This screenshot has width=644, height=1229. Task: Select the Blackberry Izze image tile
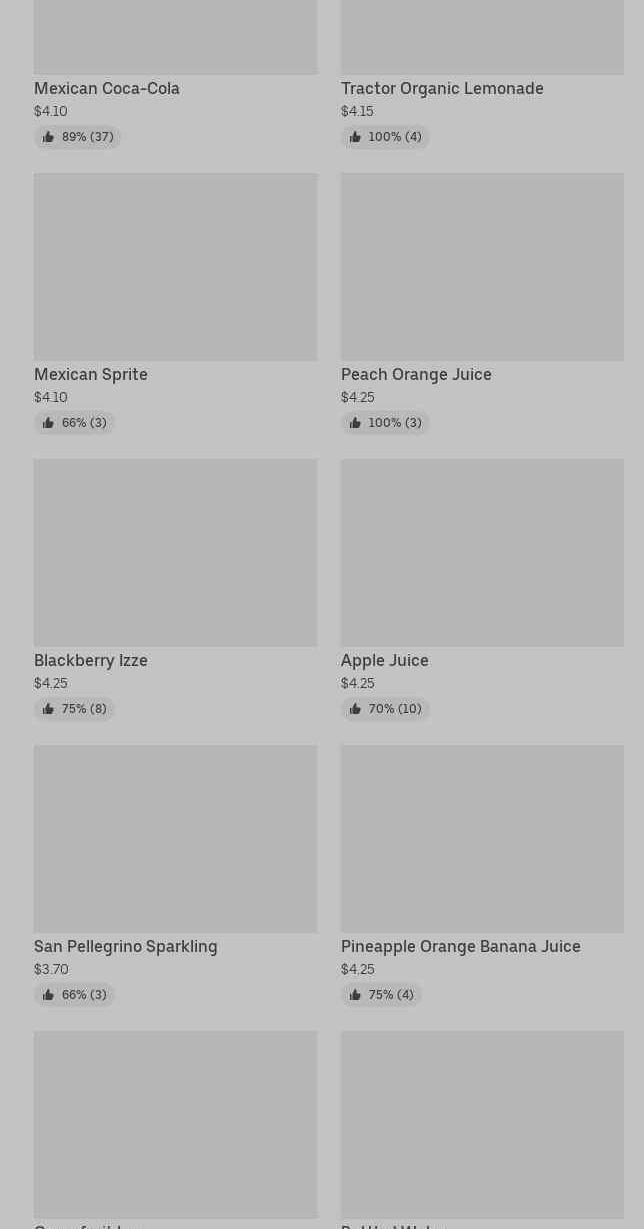175,553
